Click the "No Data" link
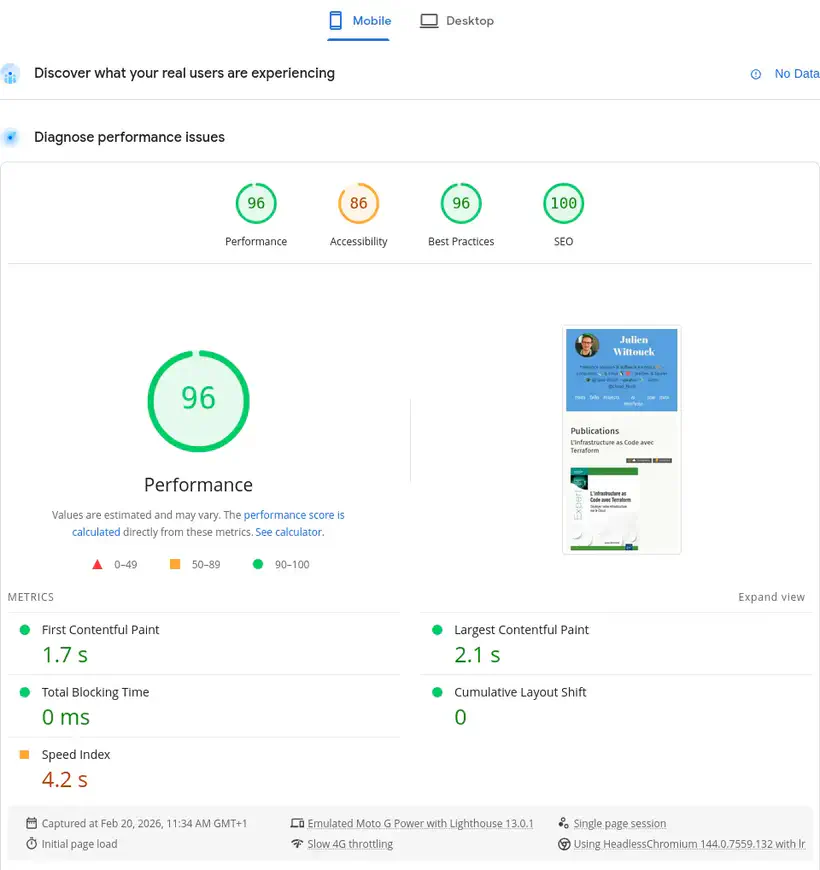Image resolution: width=820 pixels, height=870 pixels. [797, 73]
